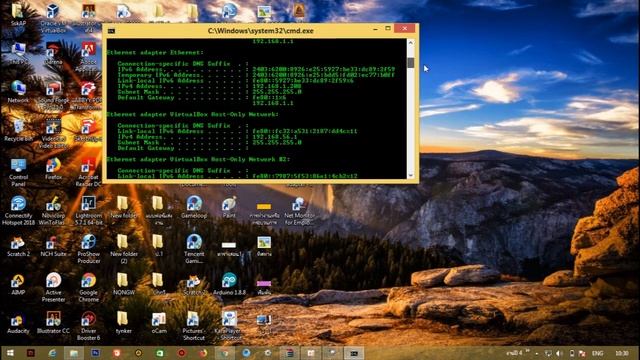
Task: Open the volume control in system tray
Action: (560, 353)
